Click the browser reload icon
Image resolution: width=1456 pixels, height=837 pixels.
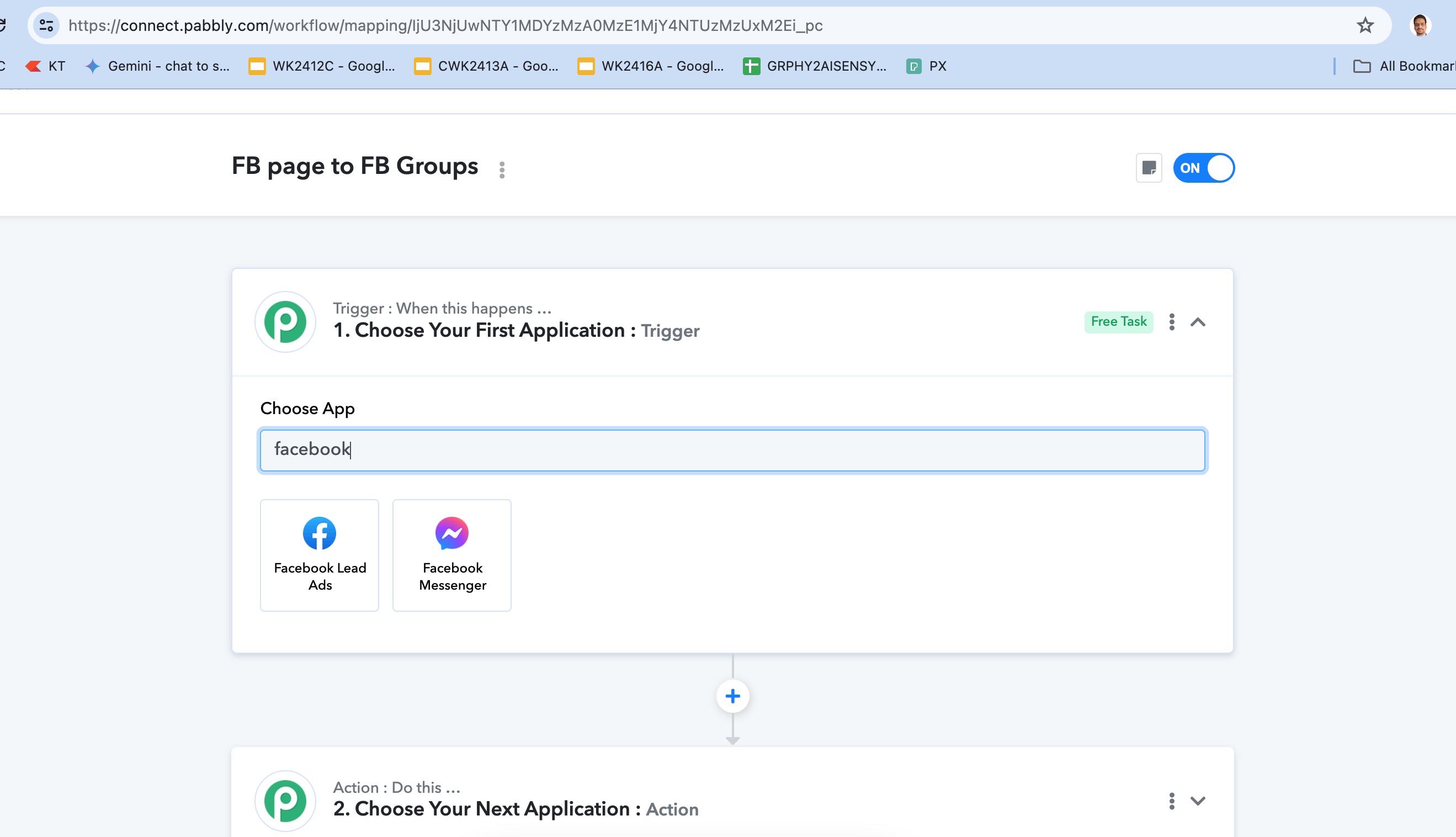tap(2, 25)
